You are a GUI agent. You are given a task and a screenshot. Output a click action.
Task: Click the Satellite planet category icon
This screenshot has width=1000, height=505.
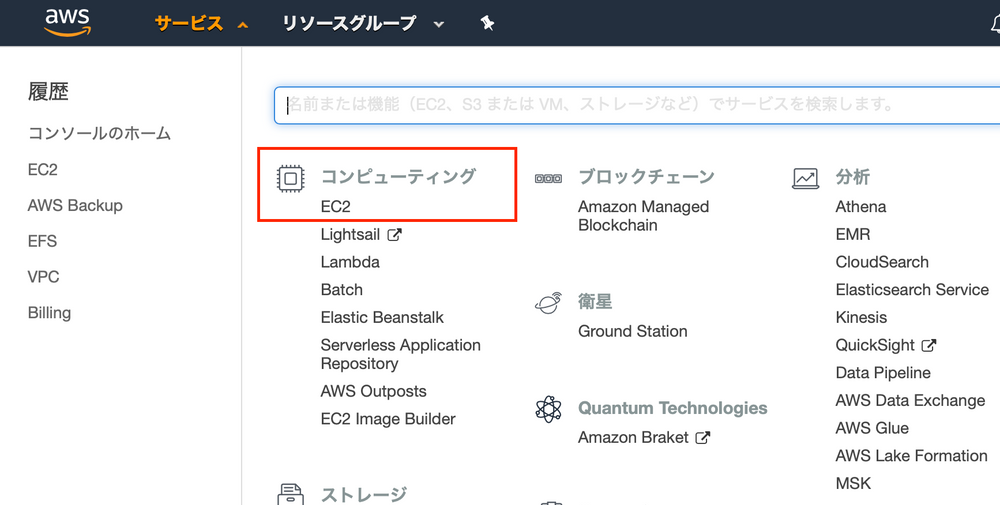(x=548, y=303)
